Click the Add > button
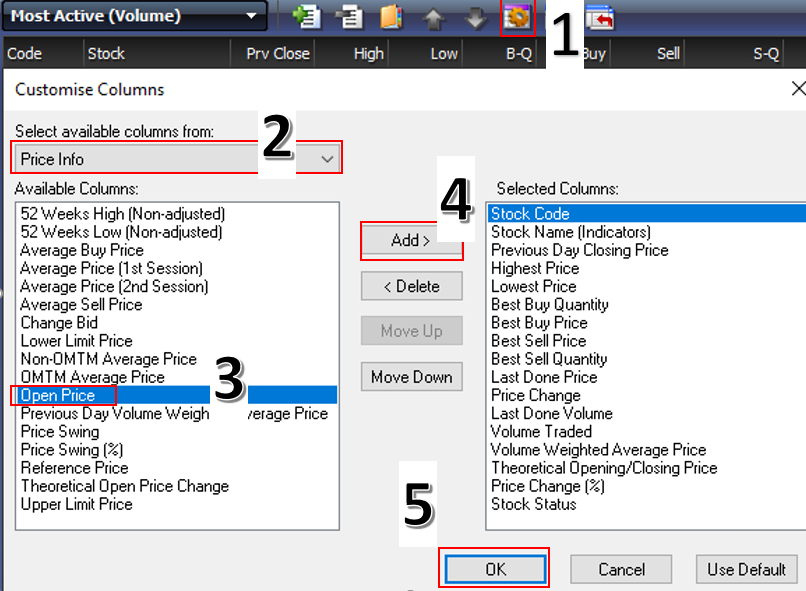 pyautogui.click(x=411, y=241)
